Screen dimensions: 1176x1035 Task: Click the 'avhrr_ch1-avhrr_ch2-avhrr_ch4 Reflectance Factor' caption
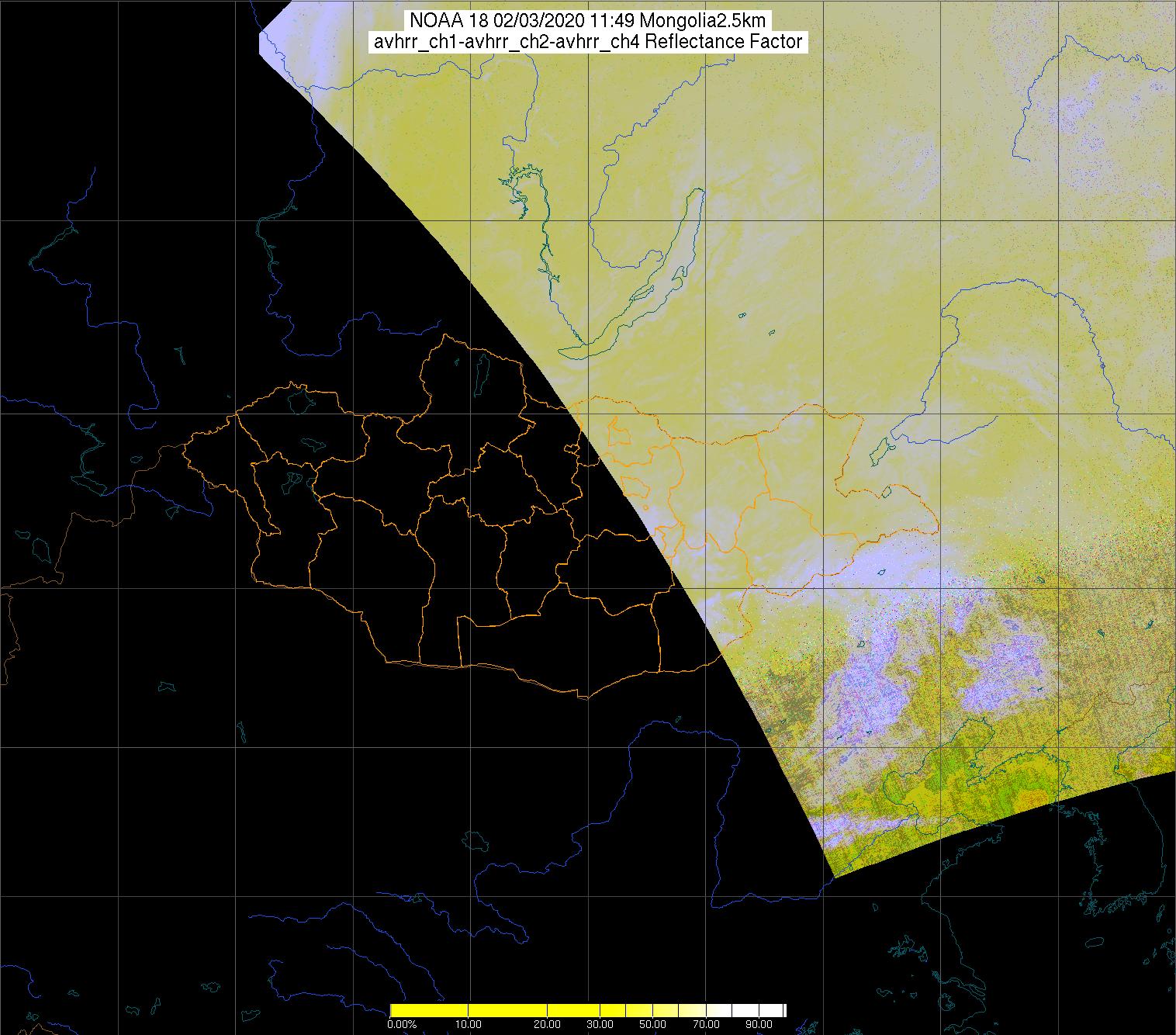point(587,42)
